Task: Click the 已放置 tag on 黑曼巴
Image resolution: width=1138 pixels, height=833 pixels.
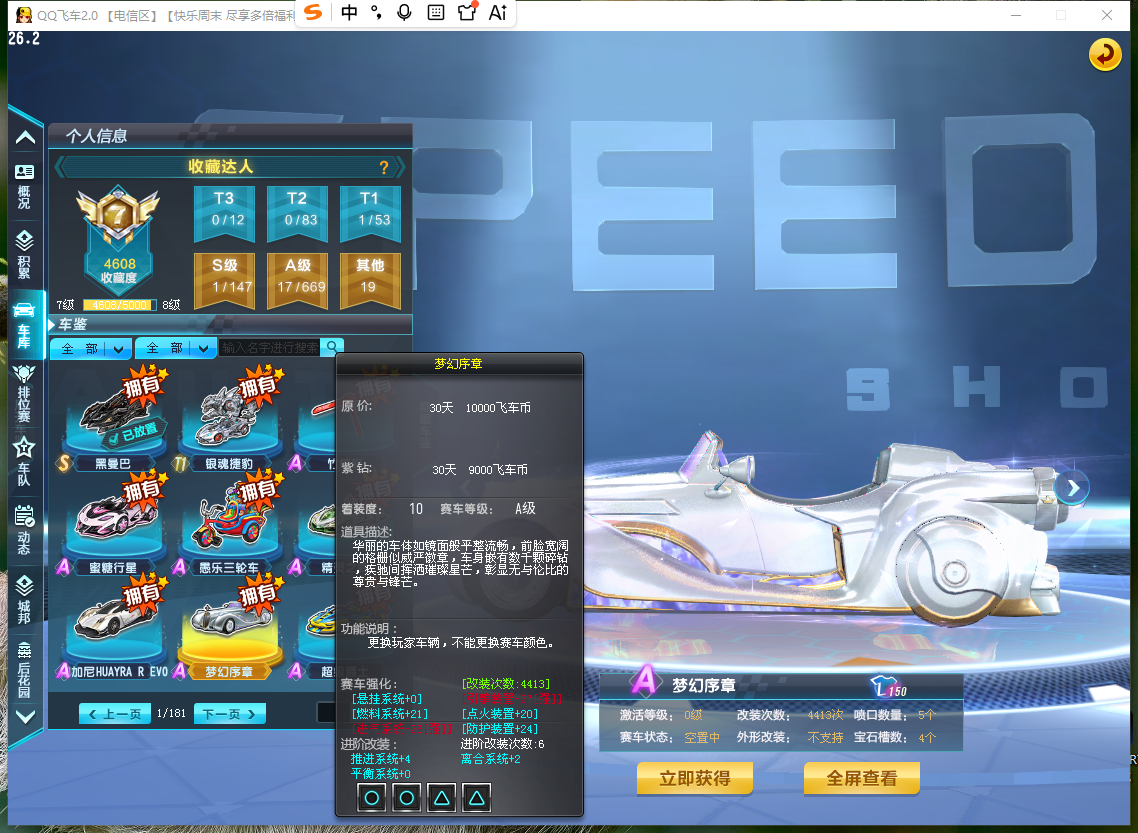Action: tap(133, 434)
